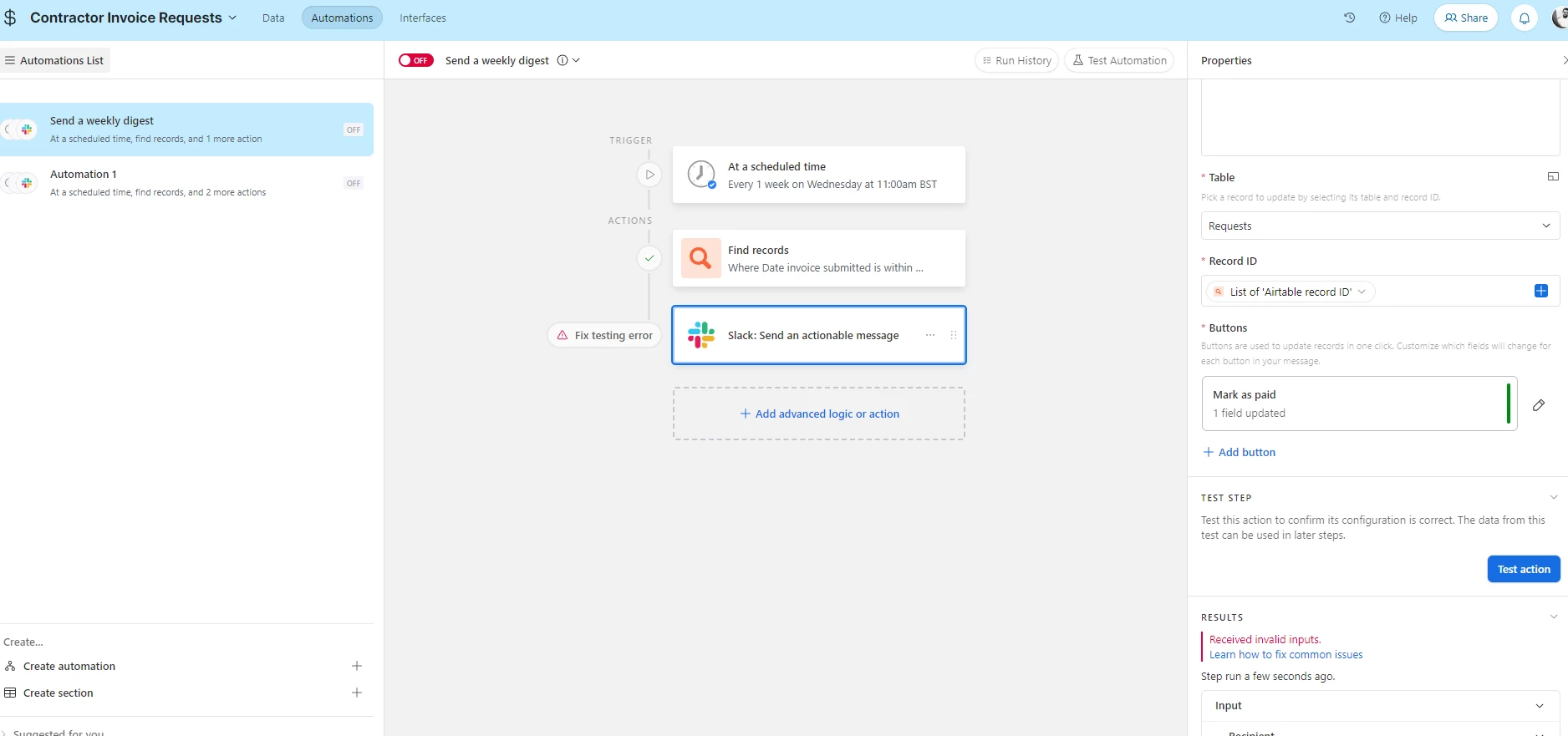The height and width of the screenshot is (736, 1568).
Task: Edit the Mark as paid button with pencil
Action: (x=1539, y=405)
